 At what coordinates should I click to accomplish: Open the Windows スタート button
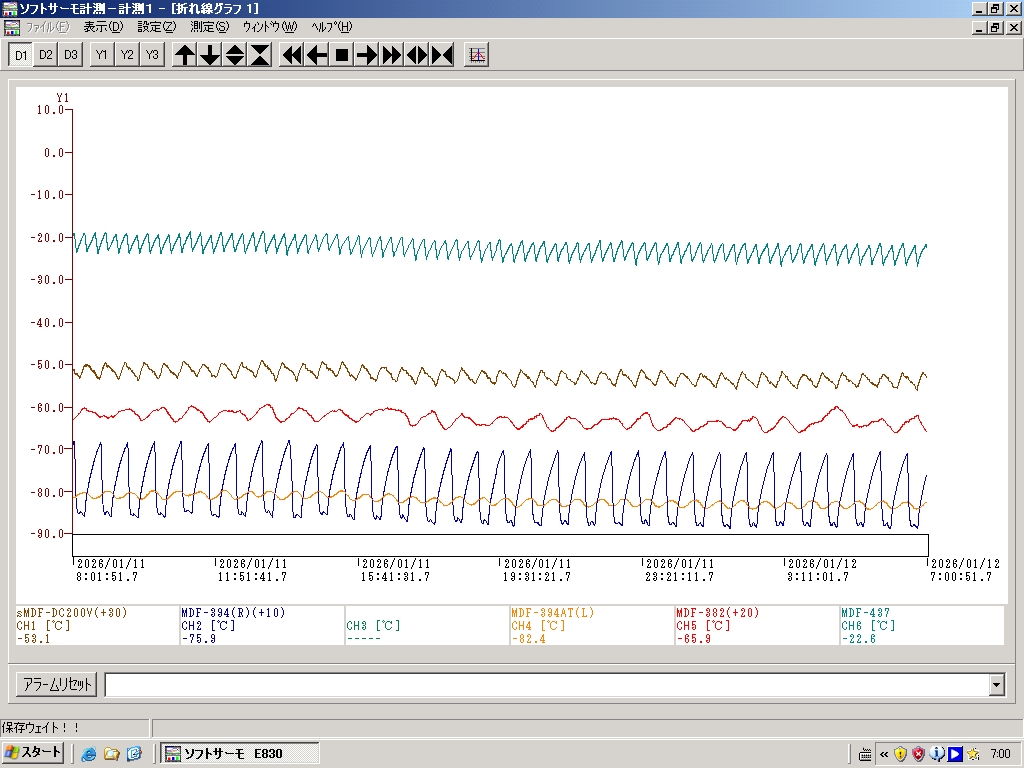pos(34,753)
